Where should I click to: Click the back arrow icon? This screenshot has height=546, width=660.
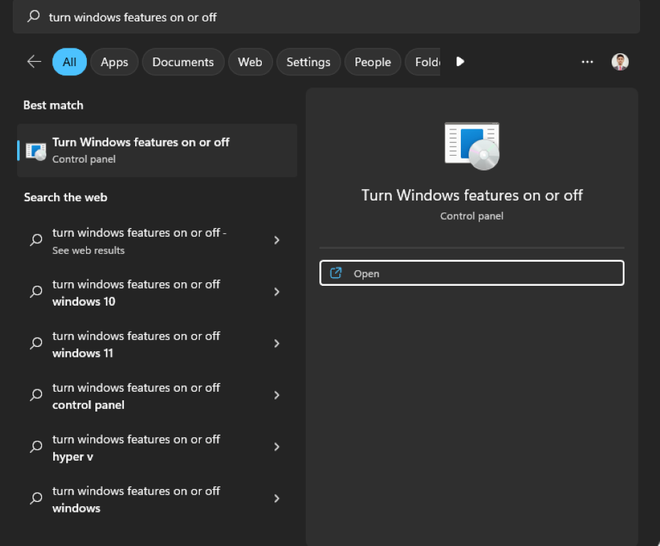[x=34, y=62]
